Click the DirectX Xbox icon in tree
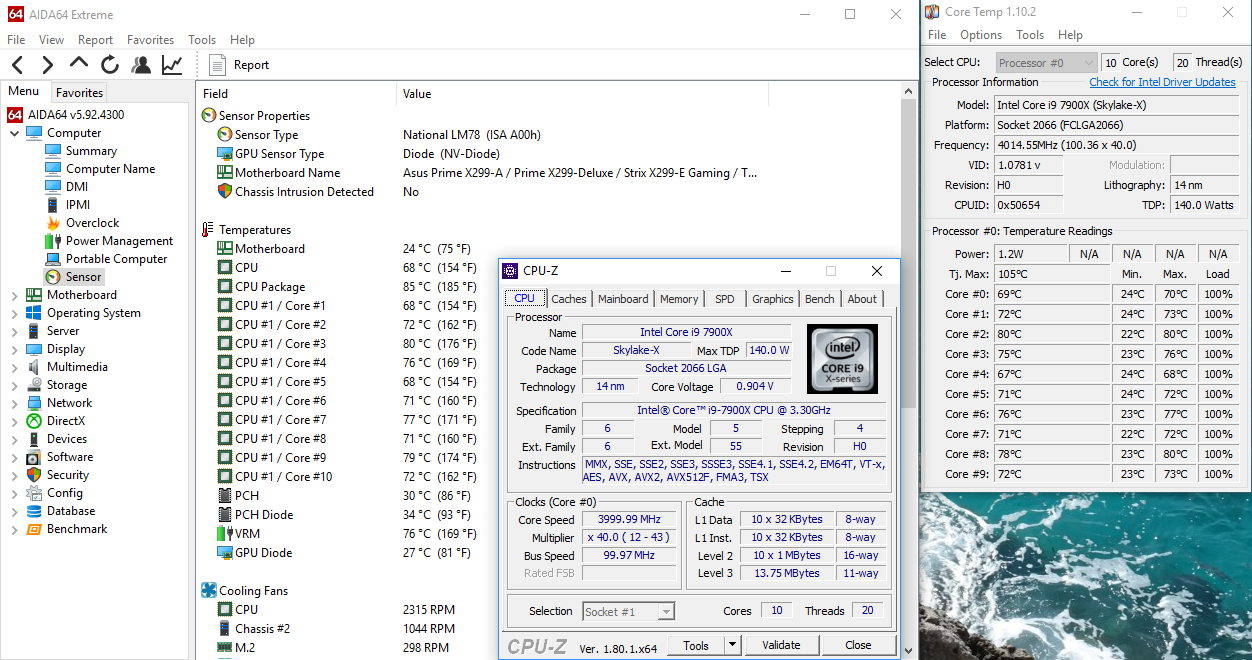Viewport: 1252px width, 660px height. (x=34, y=421)
